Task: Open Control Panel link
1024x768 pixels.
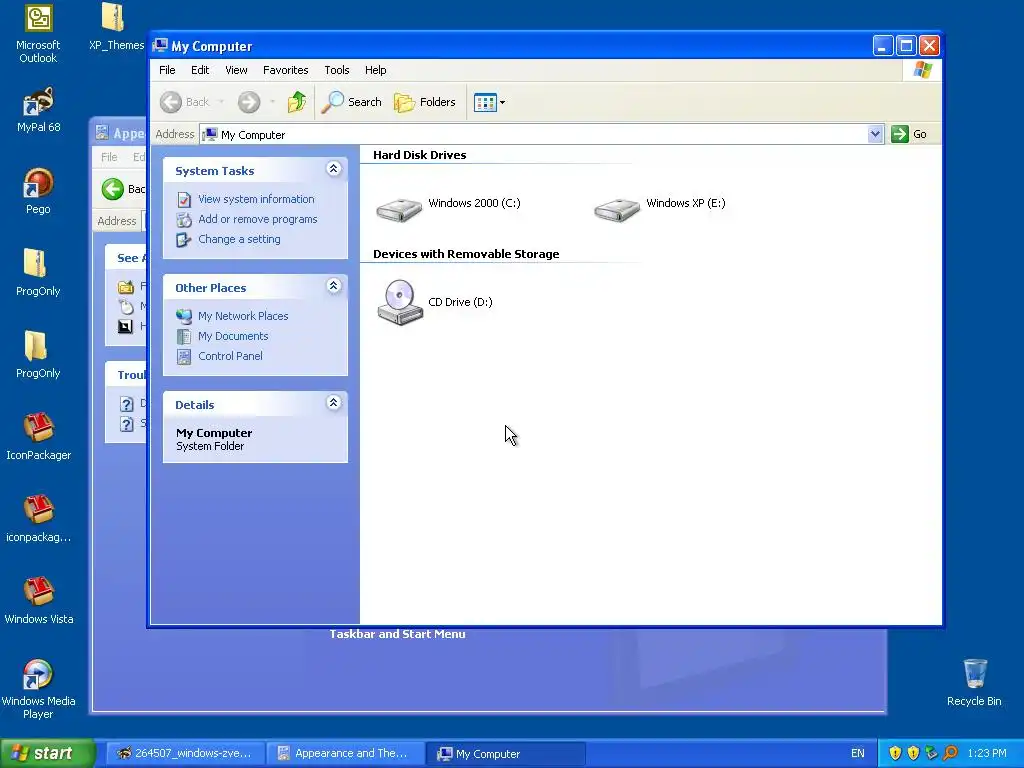Action: pyautogui.click(x=231, y=356)
